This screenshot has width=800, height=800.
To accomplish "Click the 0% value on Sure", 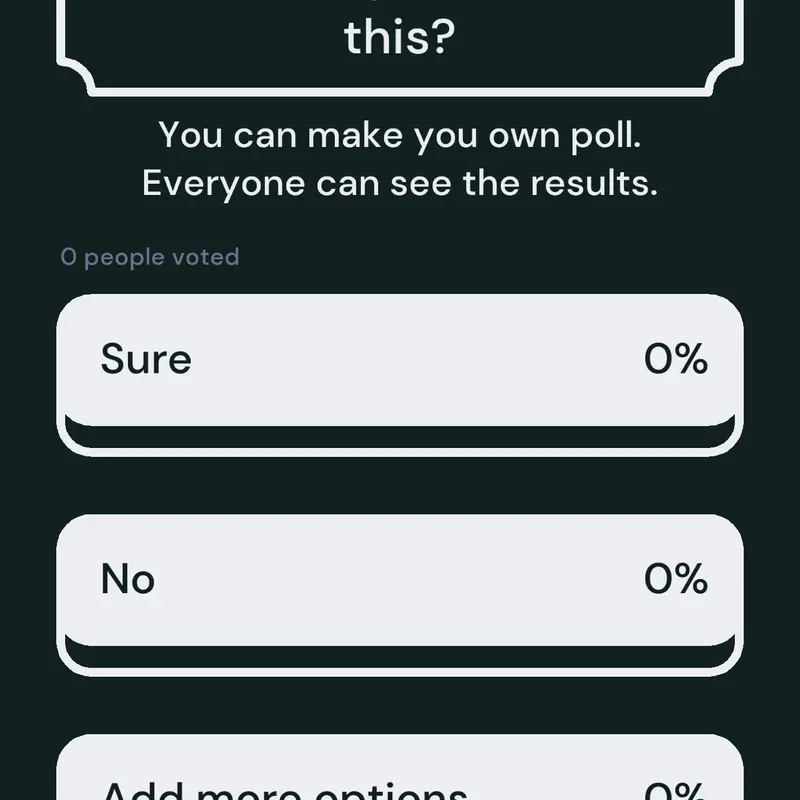I will (x=676, y=359).
